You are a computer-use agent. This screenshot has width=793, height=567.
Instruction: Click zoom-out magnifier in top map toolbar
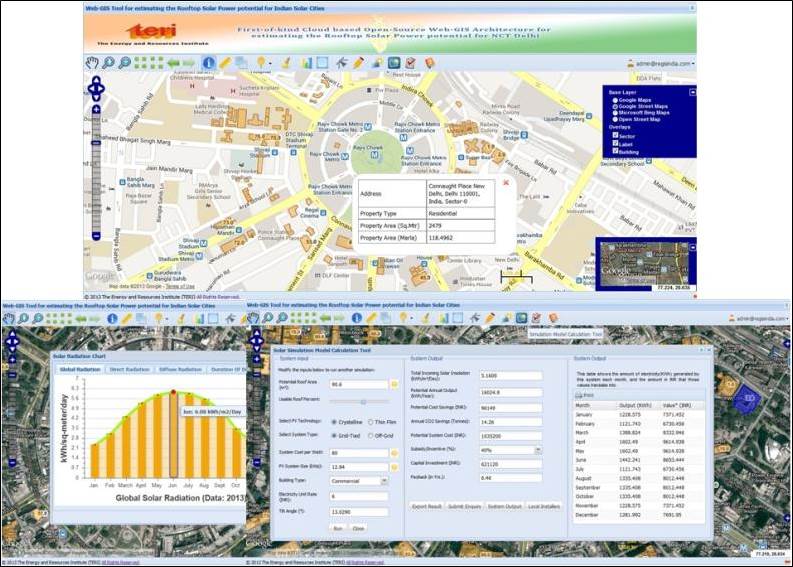pyautogui.click(x=124, y=63)
